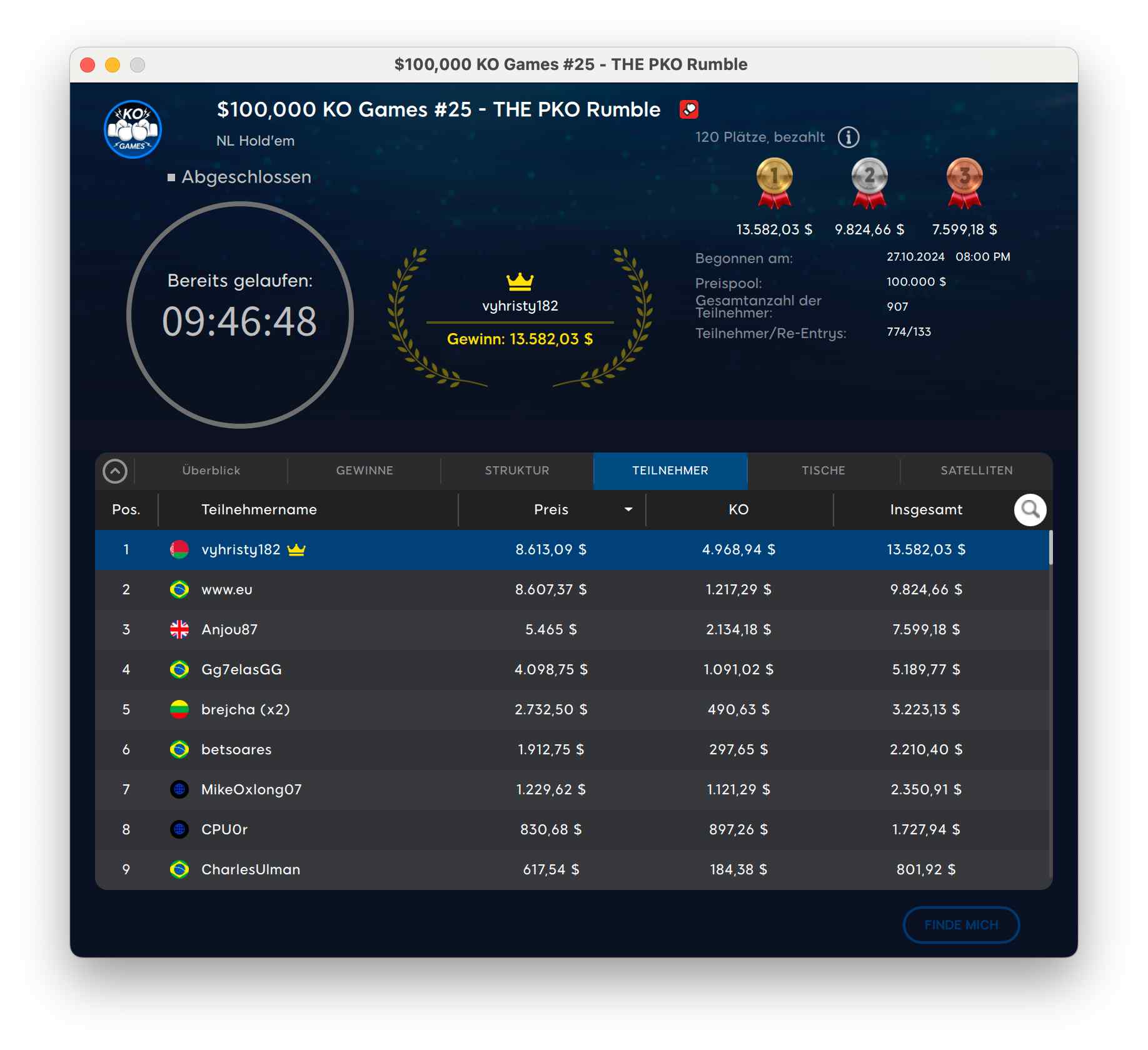Click the bronze third place medal
This screenshot has width=1148, height=1050.
click(964, 182)
